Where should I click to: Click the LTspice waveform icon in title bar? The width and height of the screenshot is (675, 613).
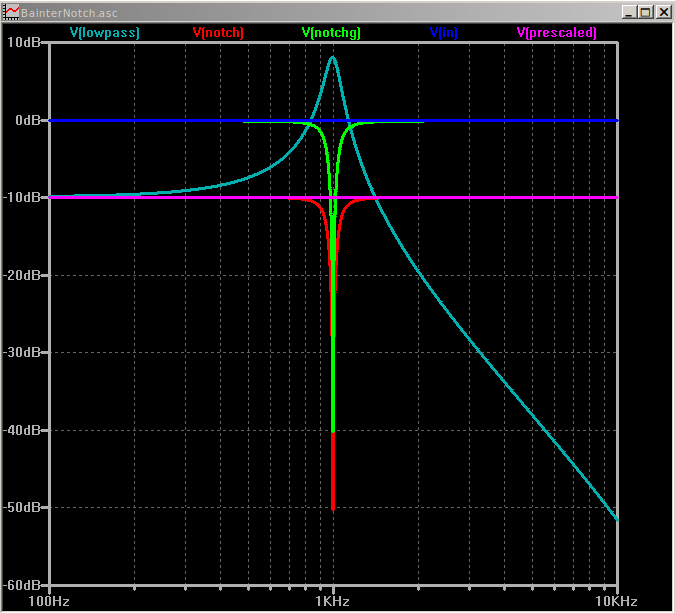pyautogui.click(x=11, y=12)
